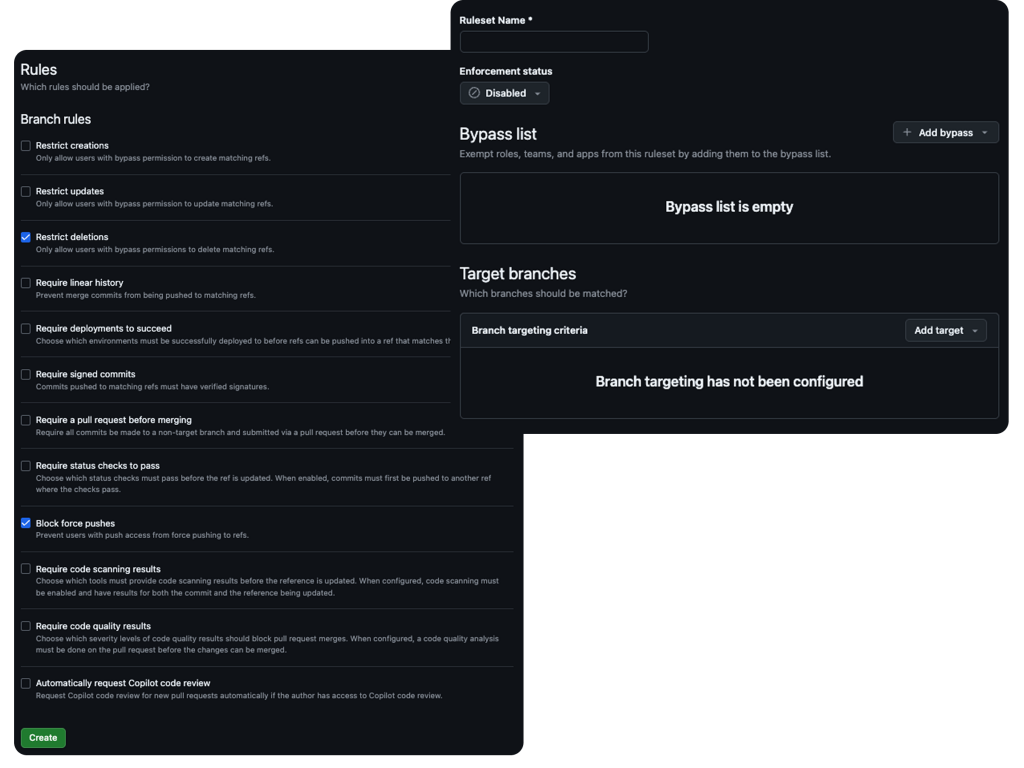Image resolution: width=1024 pixels, height=768 pixels.
Task: Enable the Restrict updates checkbox
Action: 26,191
